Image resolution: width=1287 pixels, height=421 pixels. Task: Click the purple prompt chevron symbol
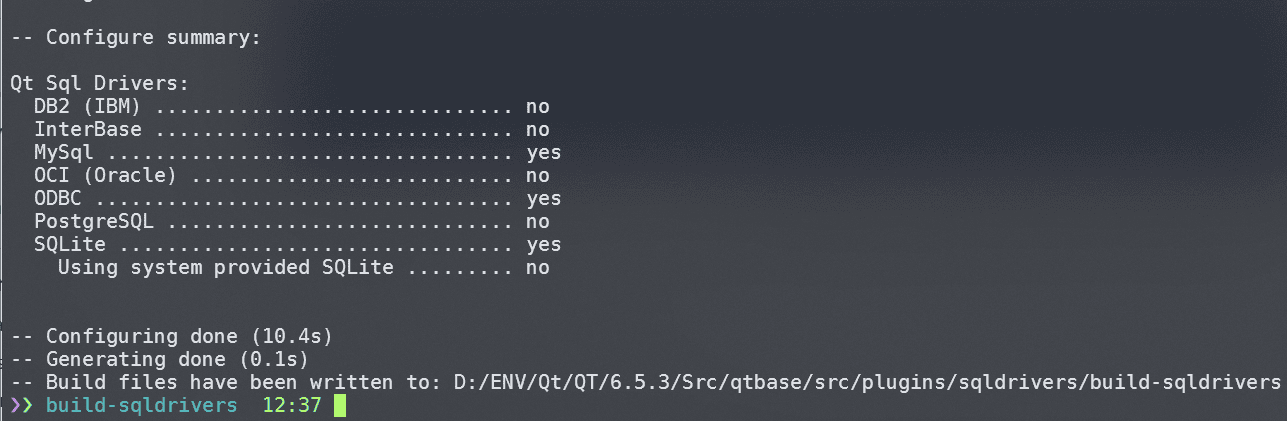click(x=21, y=405)
